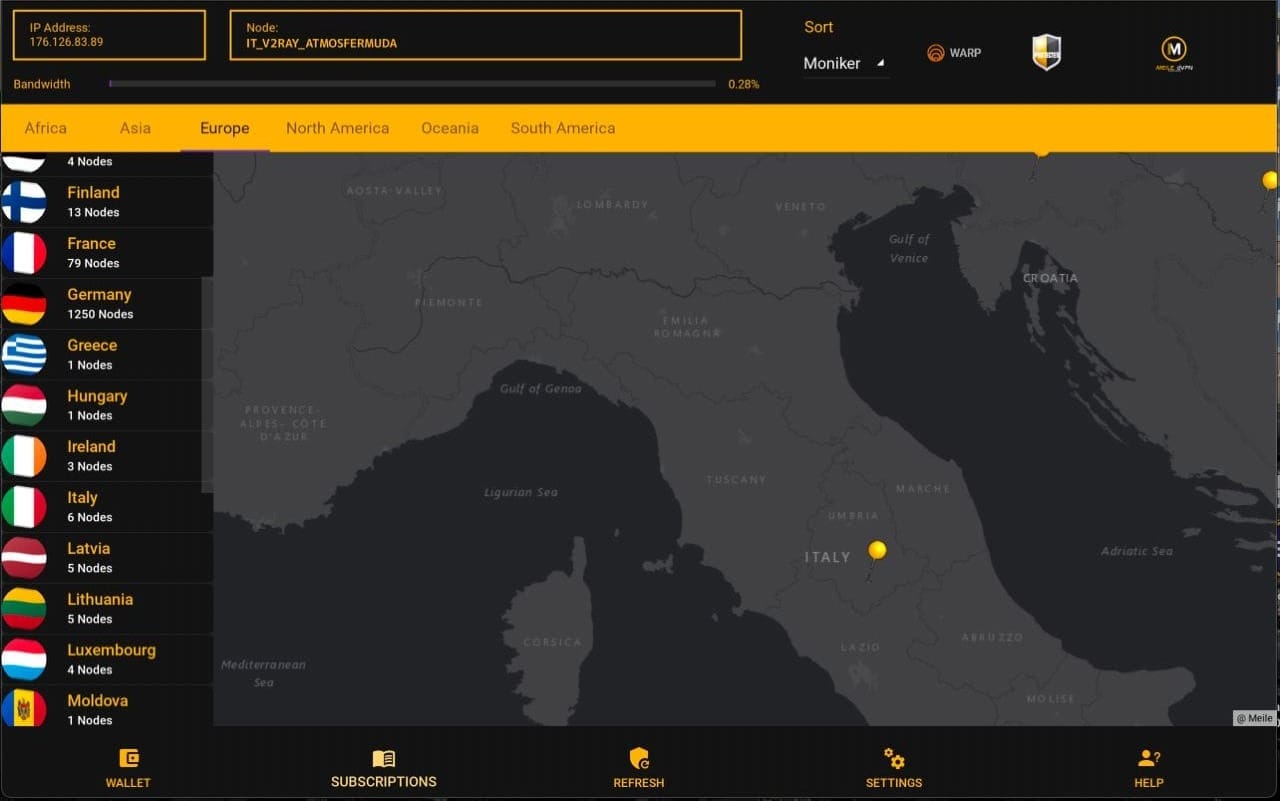Image resolution: width=1280 pixels, height=801 pixels.
Task: Select Luxembourg 4 Nodes entry
Action: tap(107, 660)
